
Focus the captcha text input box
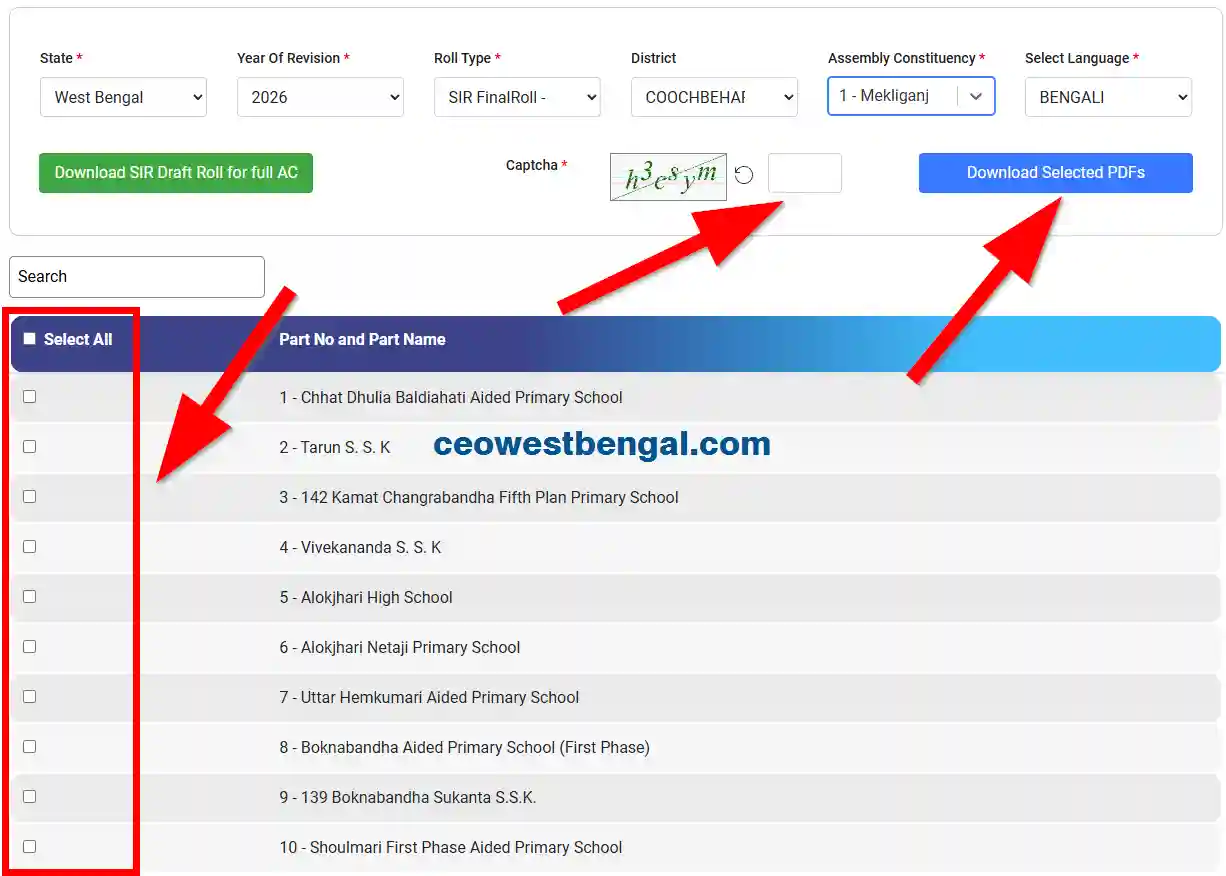[x=804, y=173]
